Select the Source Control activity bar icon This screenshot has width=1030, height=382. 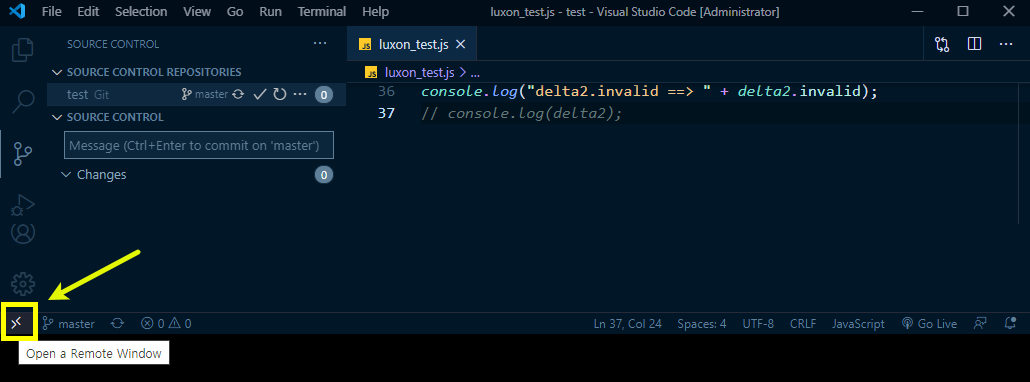pyautogui.click(x=23, y=154)
